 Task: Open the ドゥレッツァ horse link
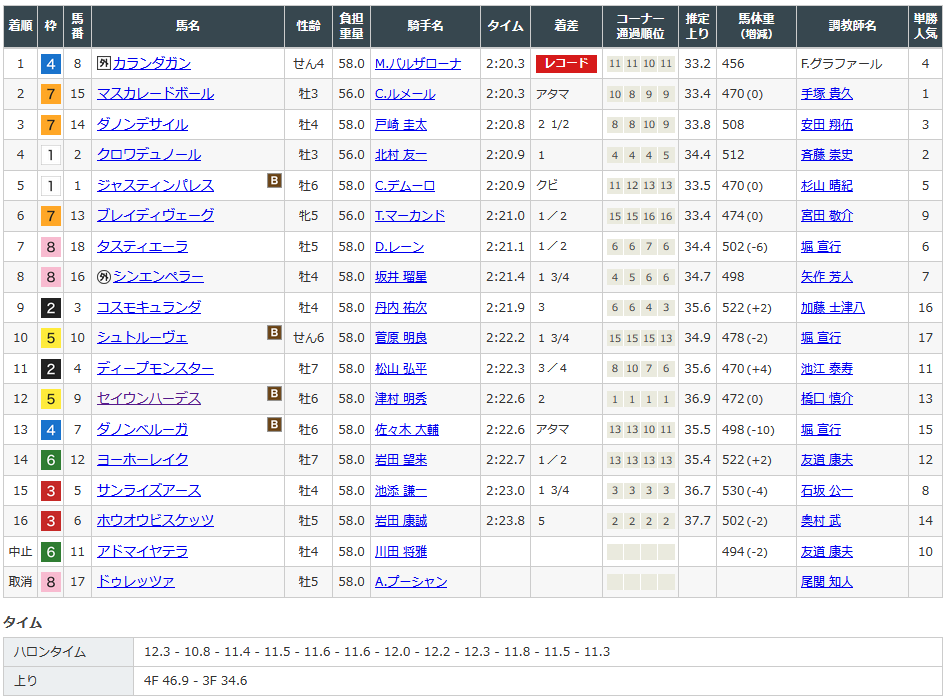click(136, 582)
